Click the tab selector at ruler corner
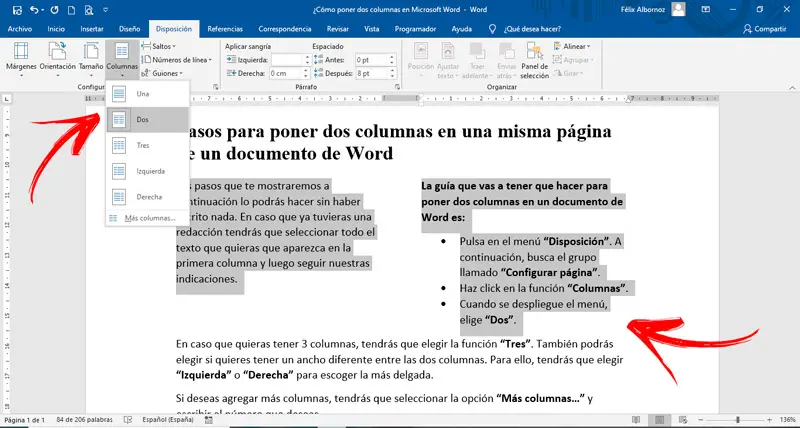The image size is (800, 428). pyautogui.click(x=6, y=98)
